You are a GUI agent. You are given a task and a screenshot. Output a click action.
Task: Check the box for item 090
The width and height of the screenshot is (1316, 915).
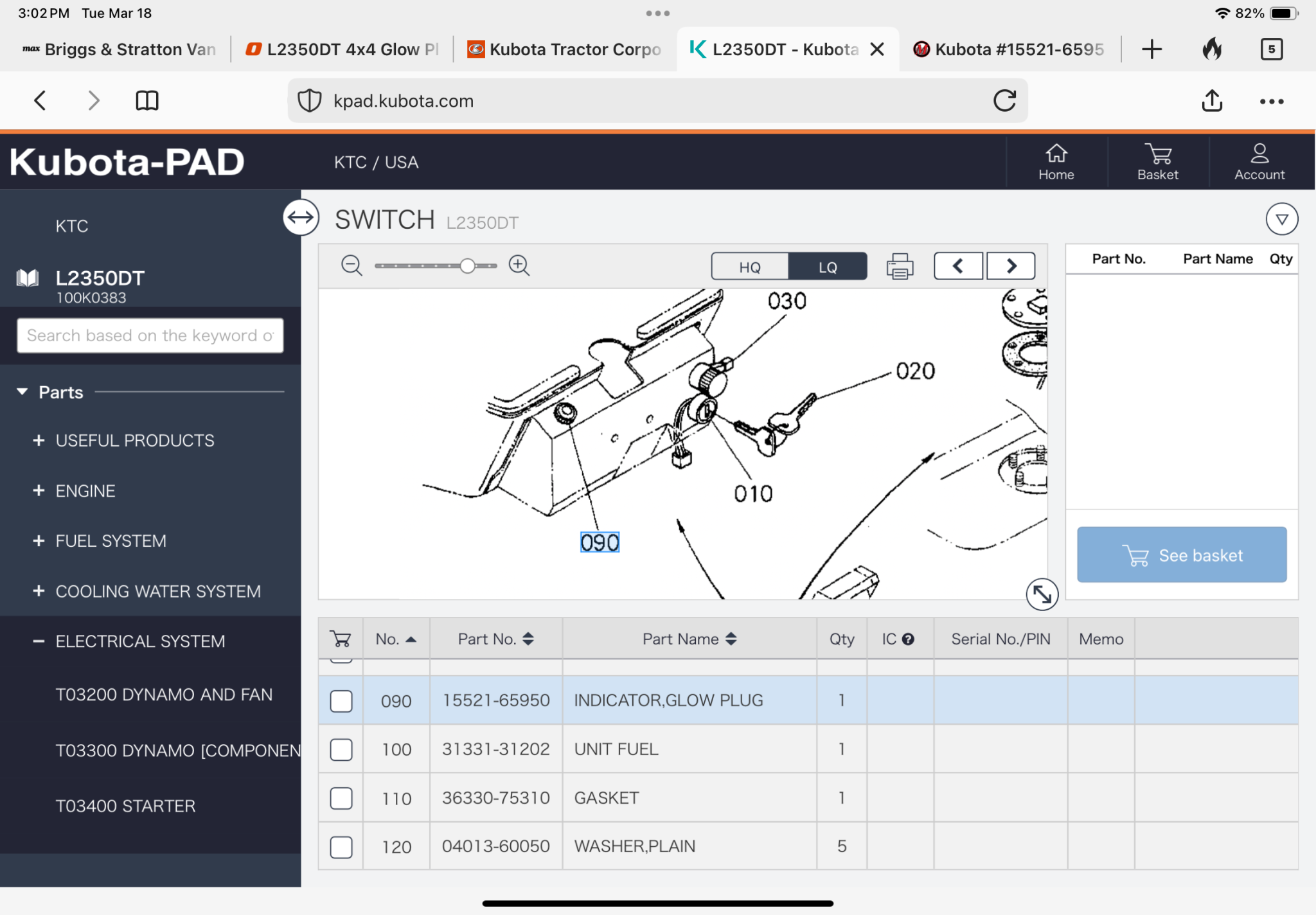click(x=341, y=700)
